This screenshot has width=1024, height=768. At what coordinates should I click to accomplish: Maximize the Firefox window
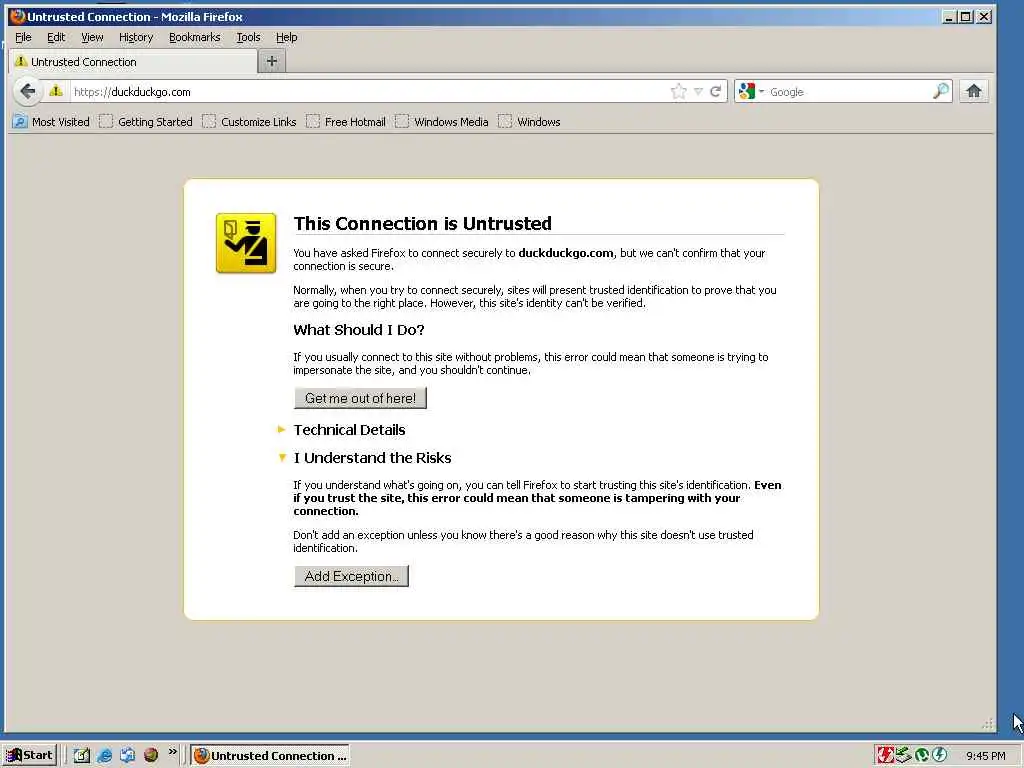point(966,17)
